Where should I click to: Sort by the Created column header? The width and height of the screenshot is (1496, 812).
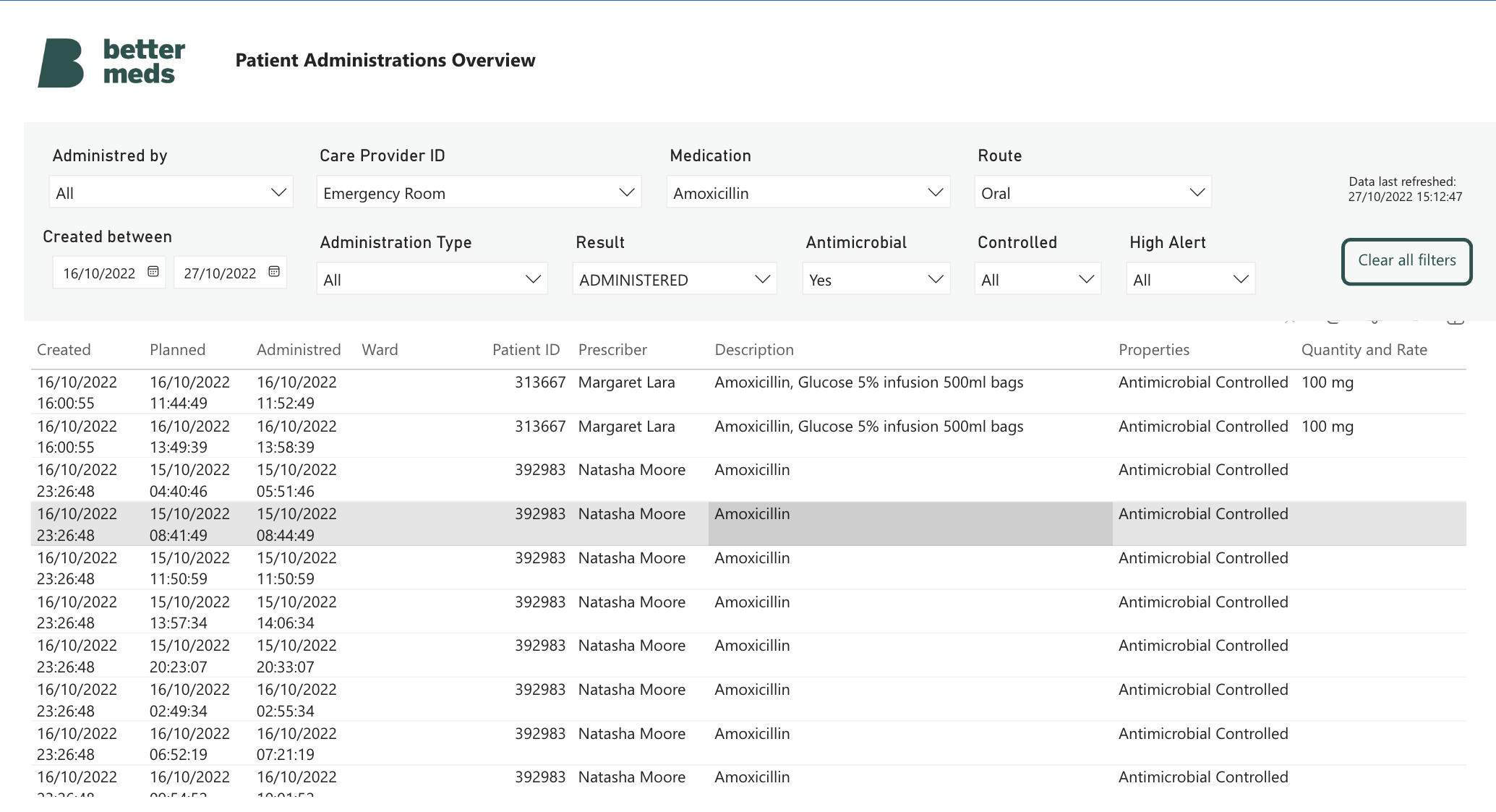pyautogui.click(x=64, y=350)
